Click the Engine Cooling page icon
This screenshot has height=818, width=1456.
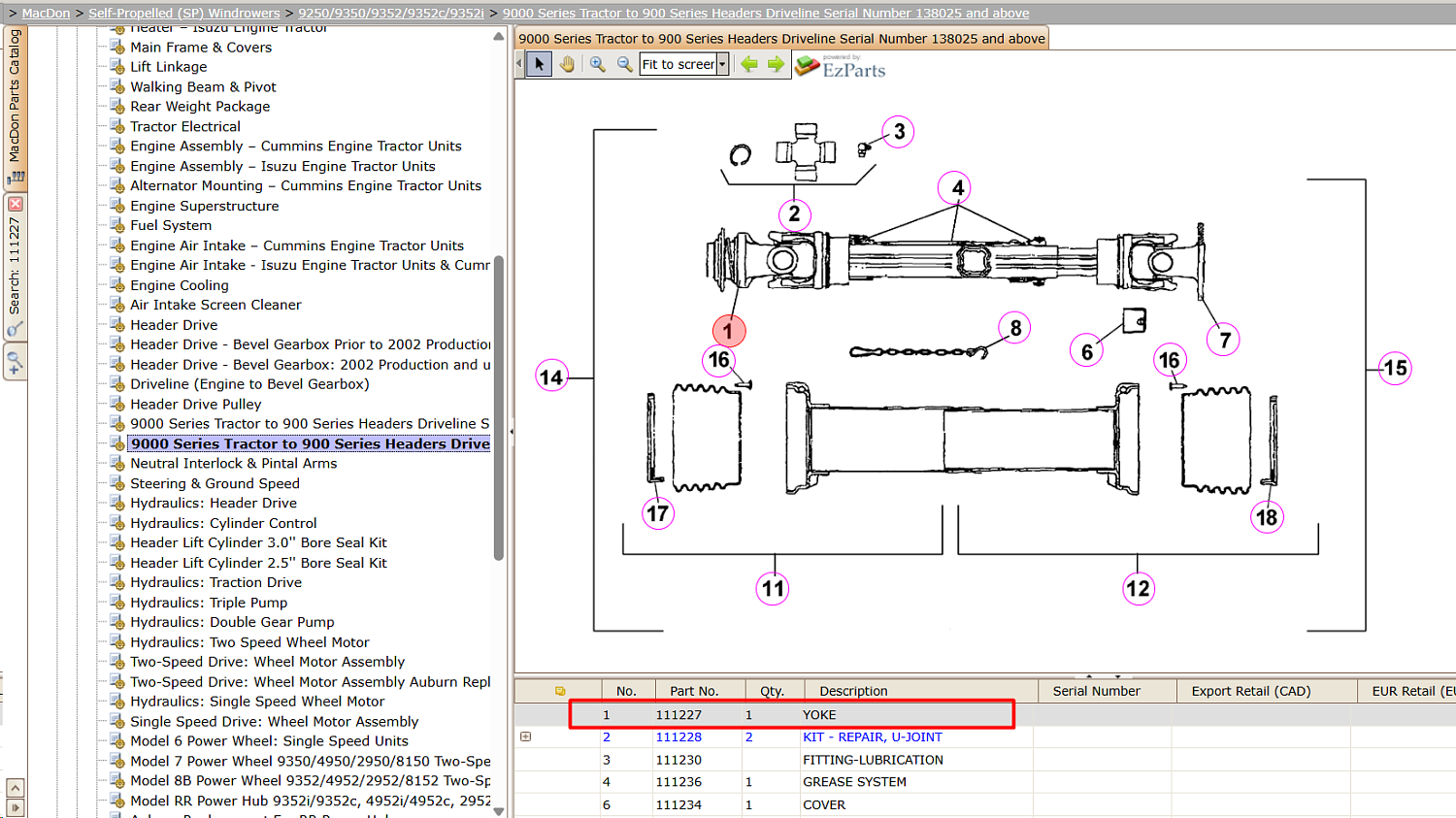coord(117,285)
